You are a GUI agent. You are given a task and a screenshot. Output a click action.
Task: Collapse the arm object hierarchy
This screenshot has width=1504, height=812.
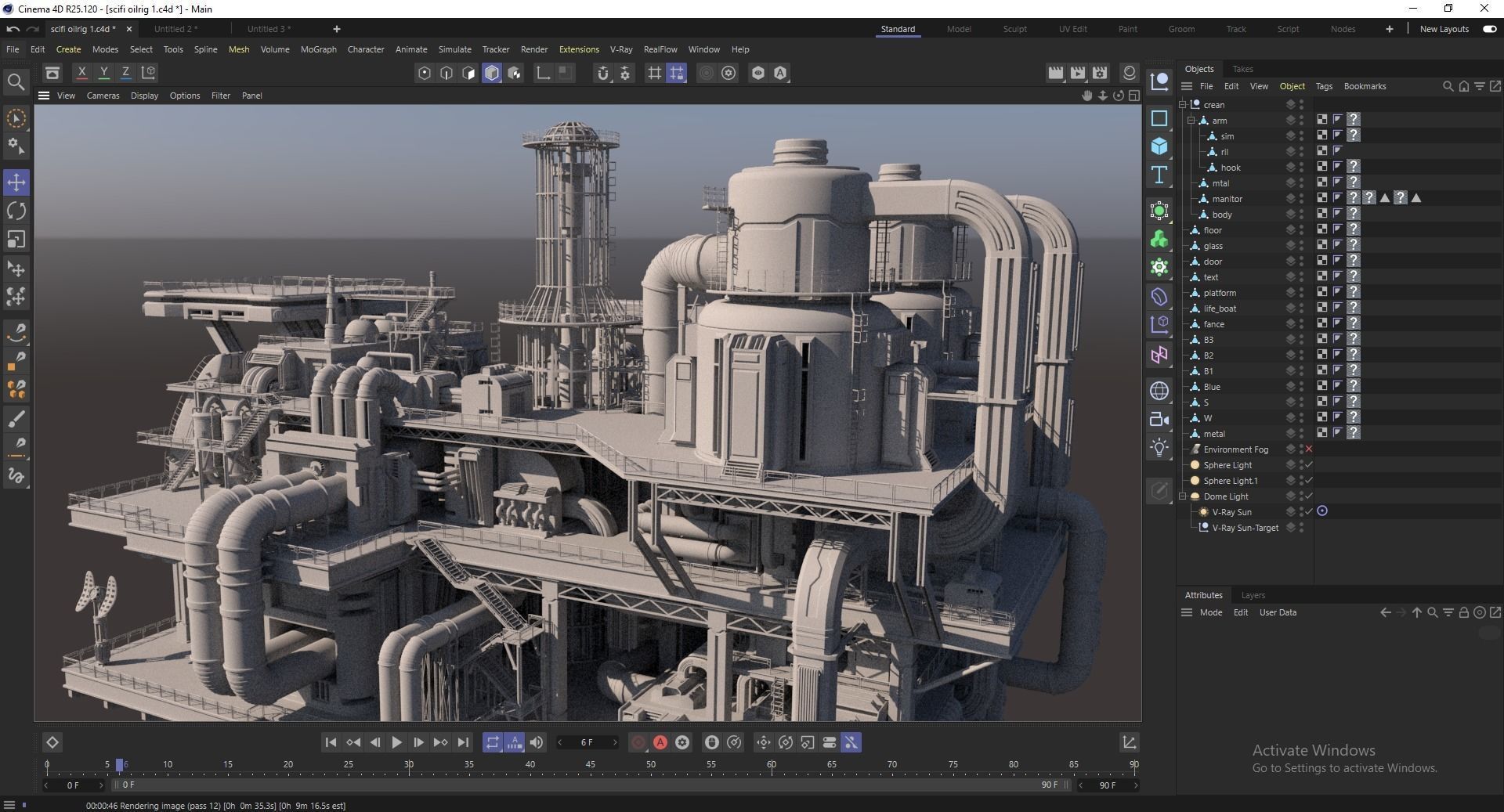pos(1191,121)
